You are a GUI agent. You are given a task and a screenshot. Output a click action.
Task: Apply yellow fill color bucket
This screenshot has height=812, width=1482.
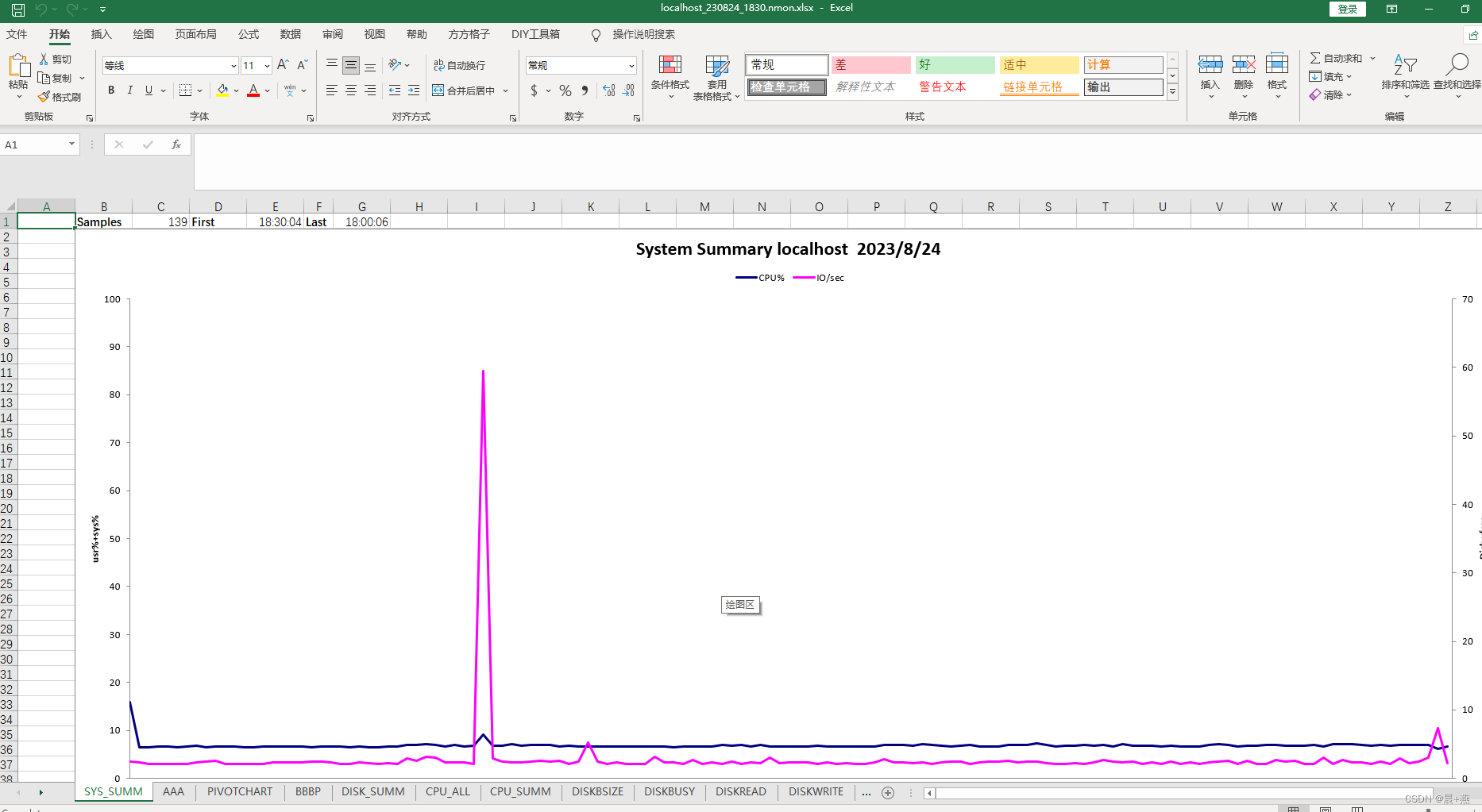222,90
